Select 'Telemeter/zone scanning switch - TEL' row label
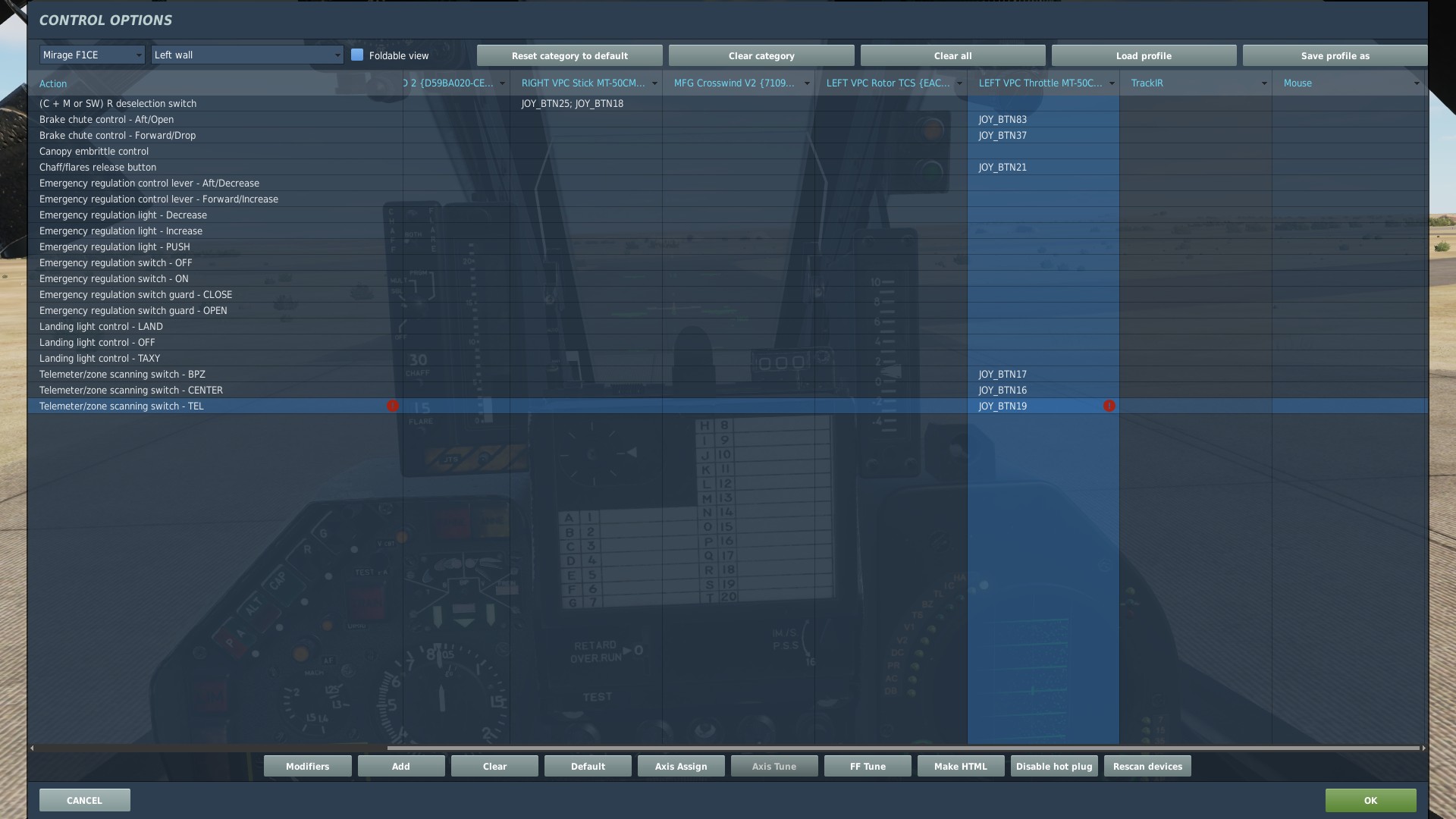1456x819 pixels. point(121,406)
